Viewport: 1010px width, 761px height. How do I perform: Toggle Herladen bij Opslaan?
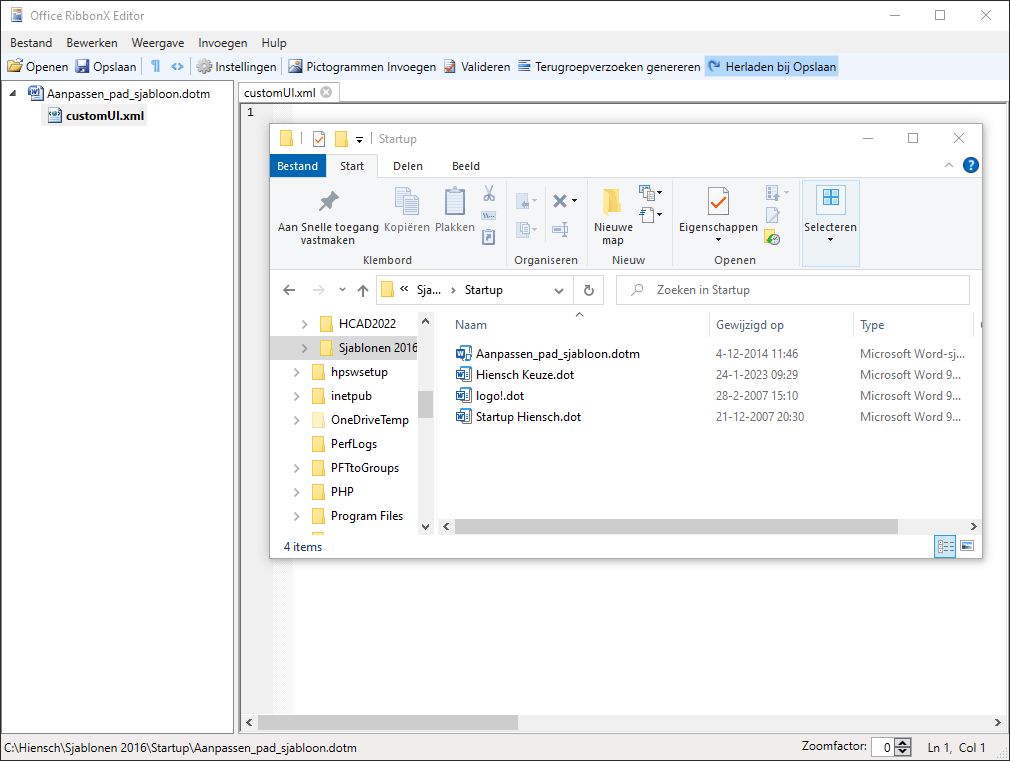pyautogui.click(x=772, y=66)
